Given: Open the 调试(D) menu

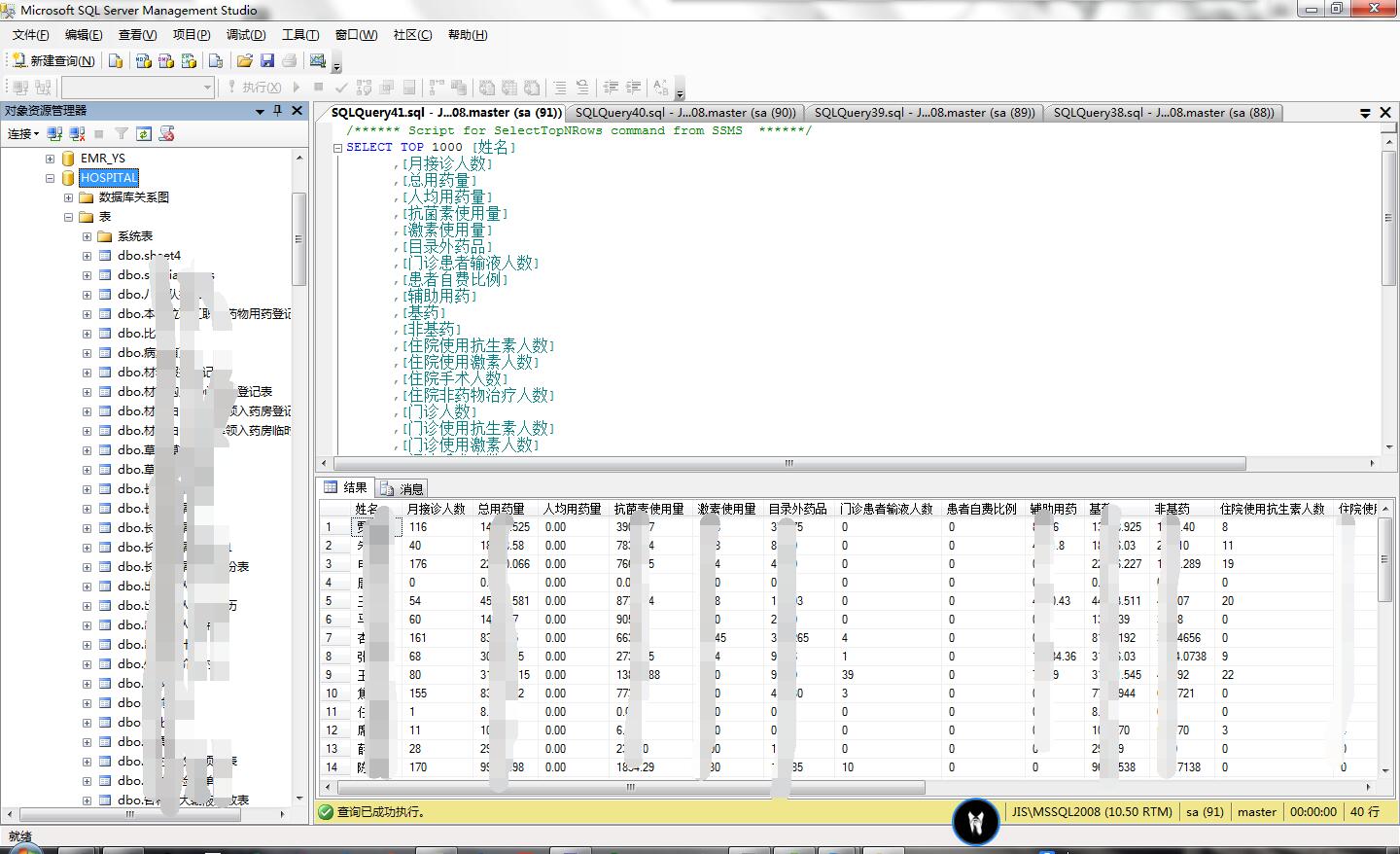Looking at the screenshot, I should (x=246, y=34).
